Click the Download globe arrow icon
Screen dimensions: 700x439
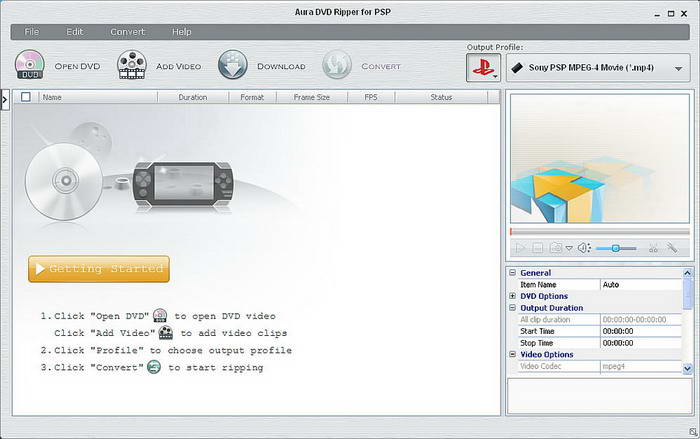233,65
